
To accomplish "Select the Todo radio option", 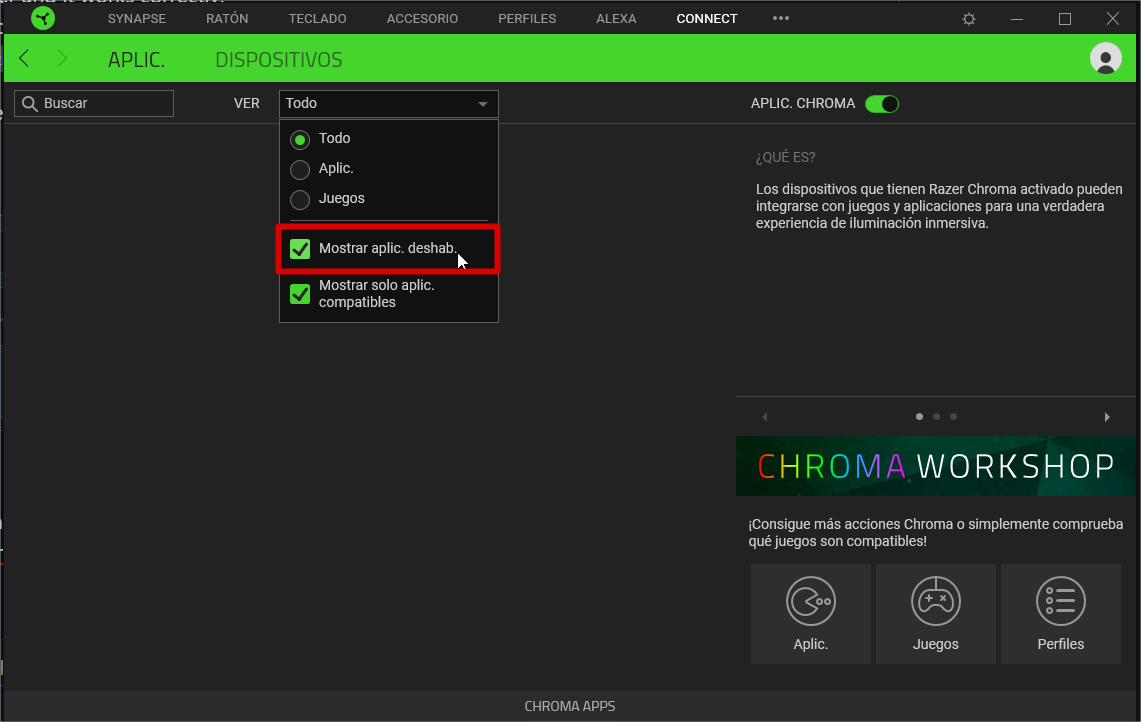I will coord(300,139).
